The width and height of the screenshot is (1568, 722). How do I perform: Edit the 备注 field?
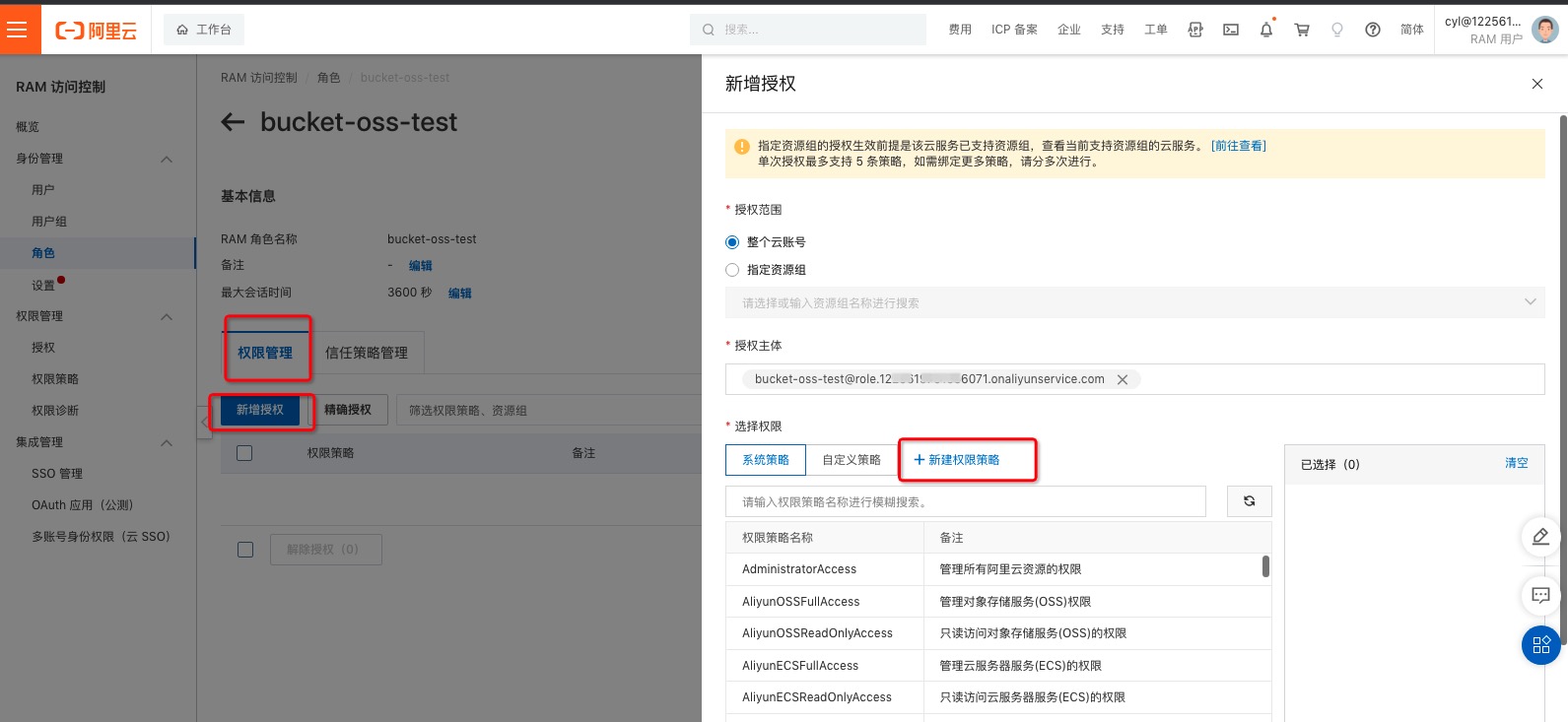pyautogui.click(x=421, y=266)
